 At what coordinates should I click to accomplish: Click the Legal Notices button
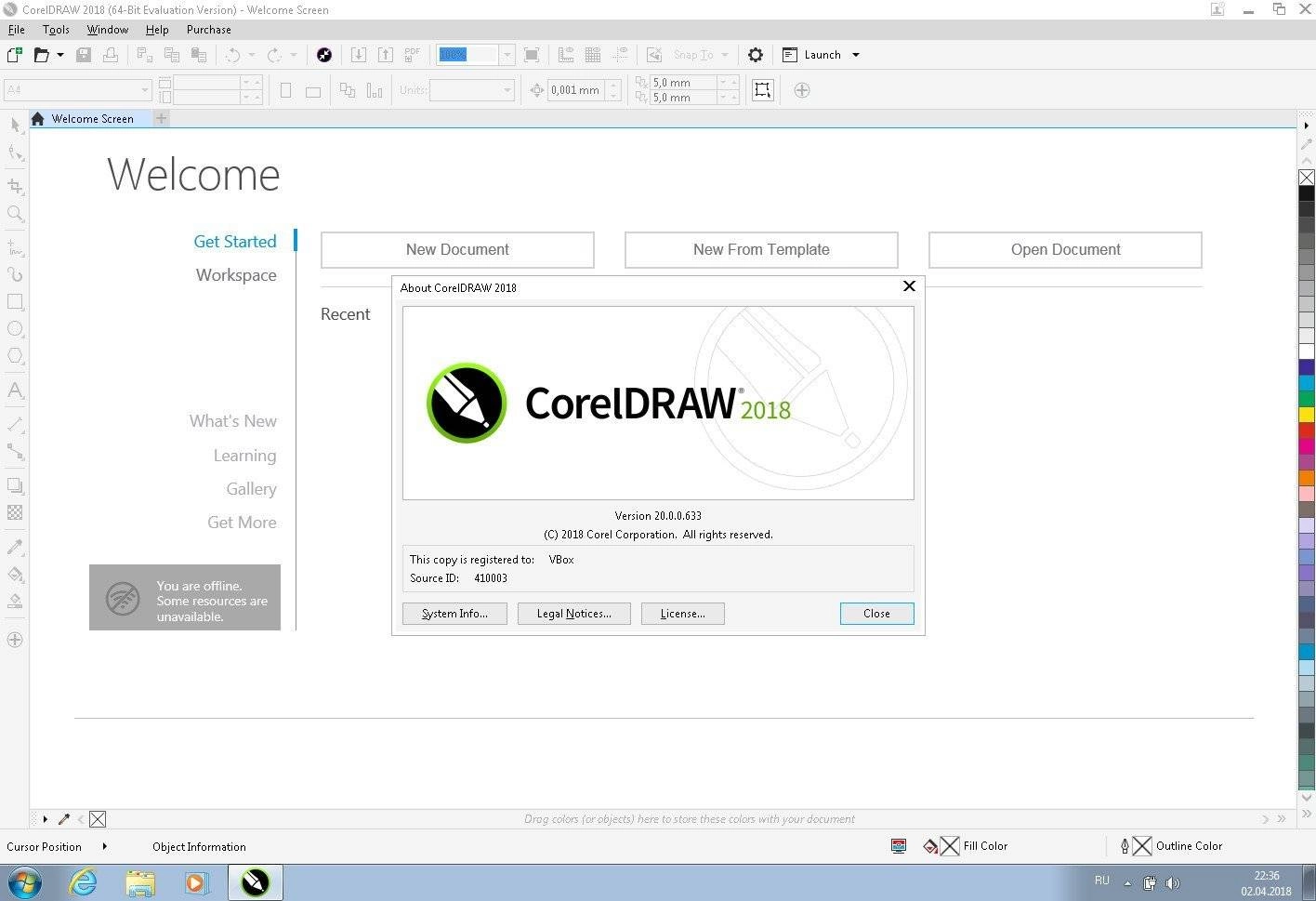[x=574, y=614]
